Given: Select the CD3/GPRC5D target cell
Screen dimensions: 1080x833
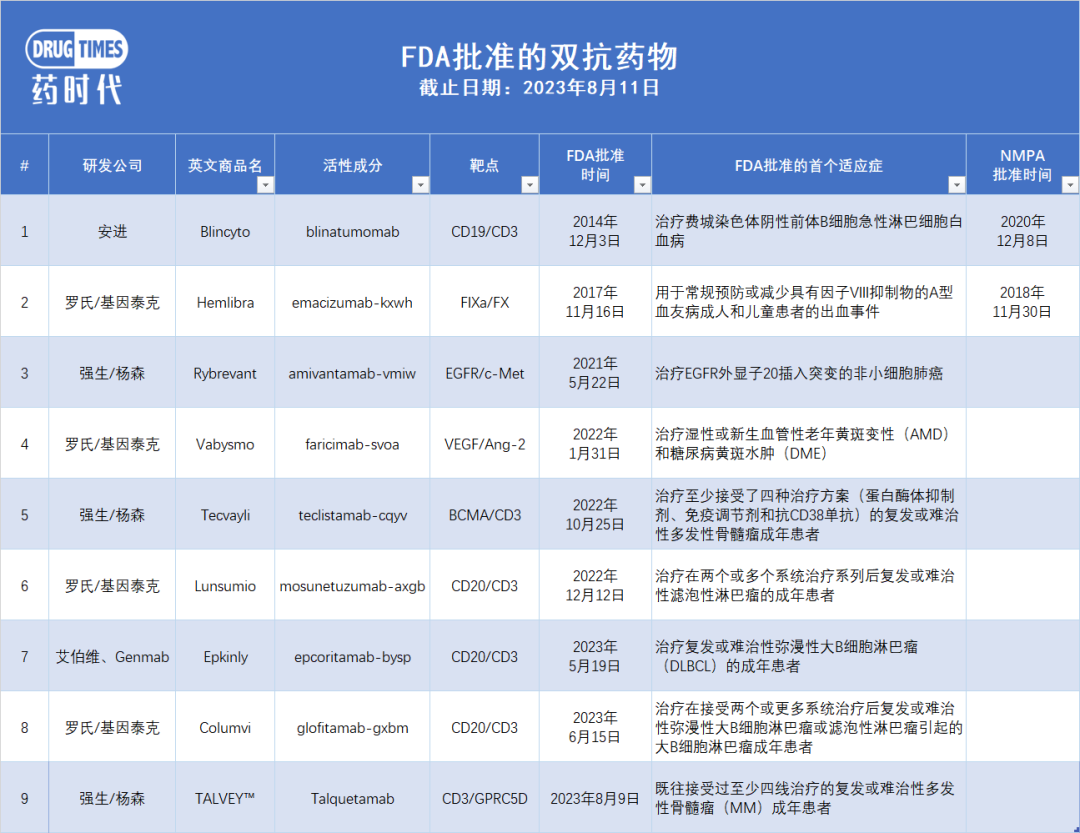Looking at the screenshot, I should [484, 798].
